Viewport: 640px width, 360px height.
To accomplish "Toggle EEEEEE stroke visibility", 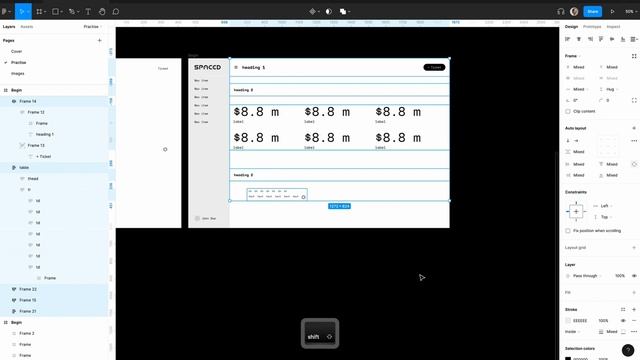I will (623, 320).
